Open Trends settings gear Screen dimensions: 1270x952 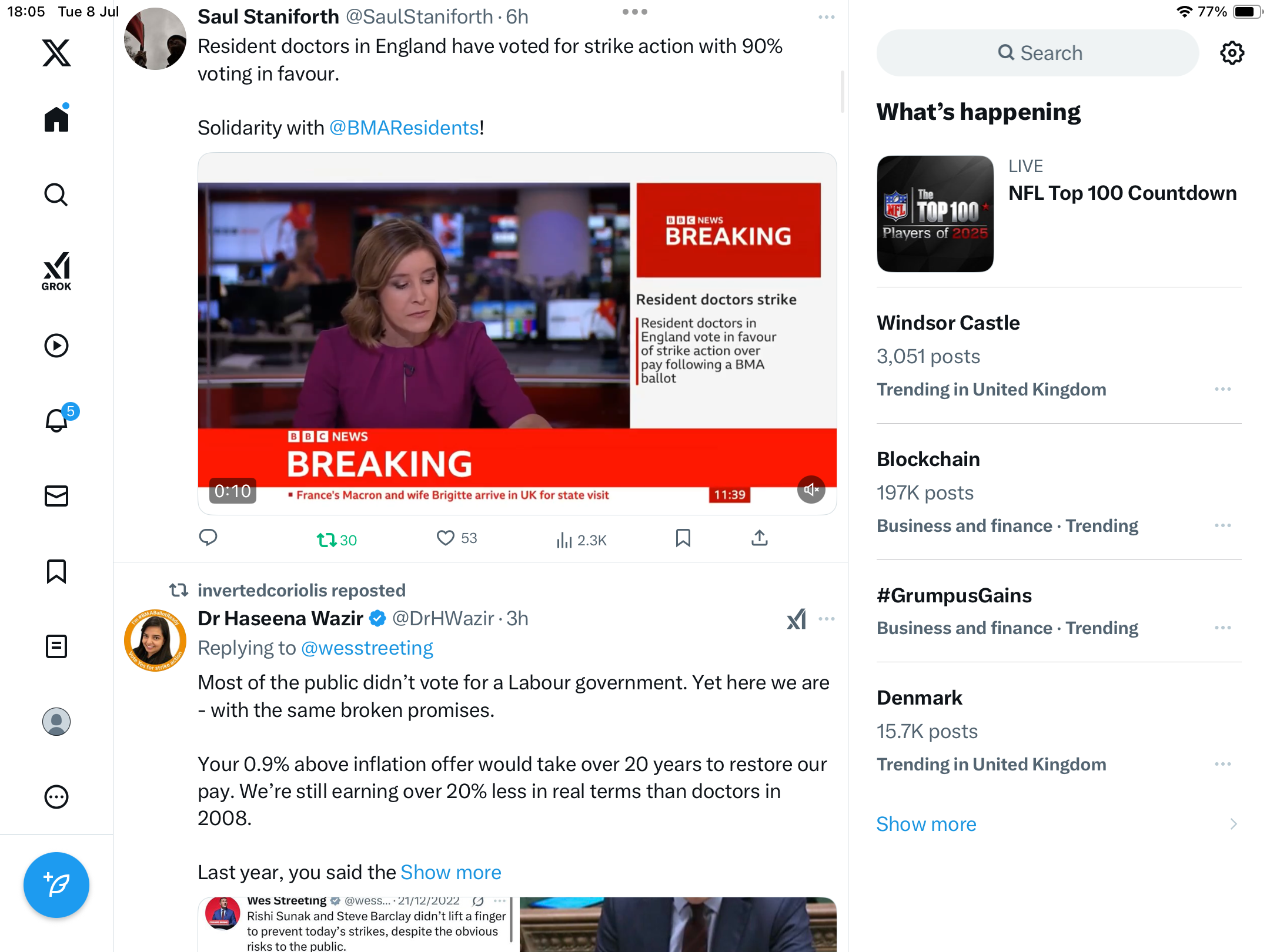tap(1232, 53)
